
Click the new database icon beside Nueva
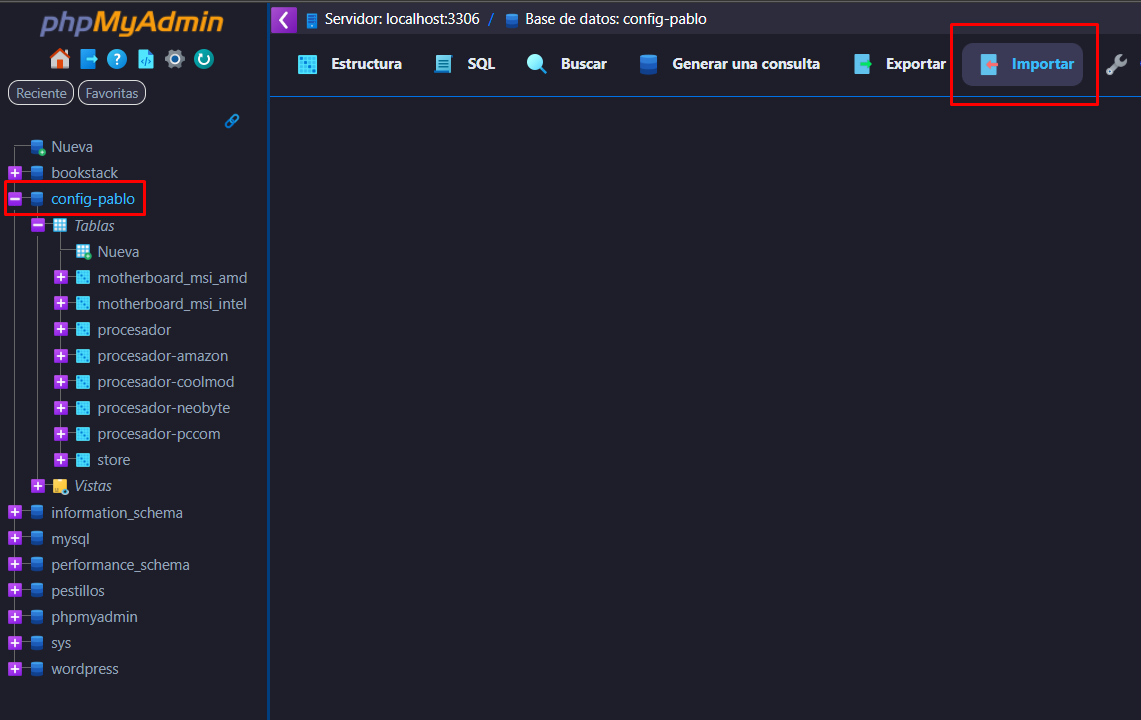click(39, 147)
